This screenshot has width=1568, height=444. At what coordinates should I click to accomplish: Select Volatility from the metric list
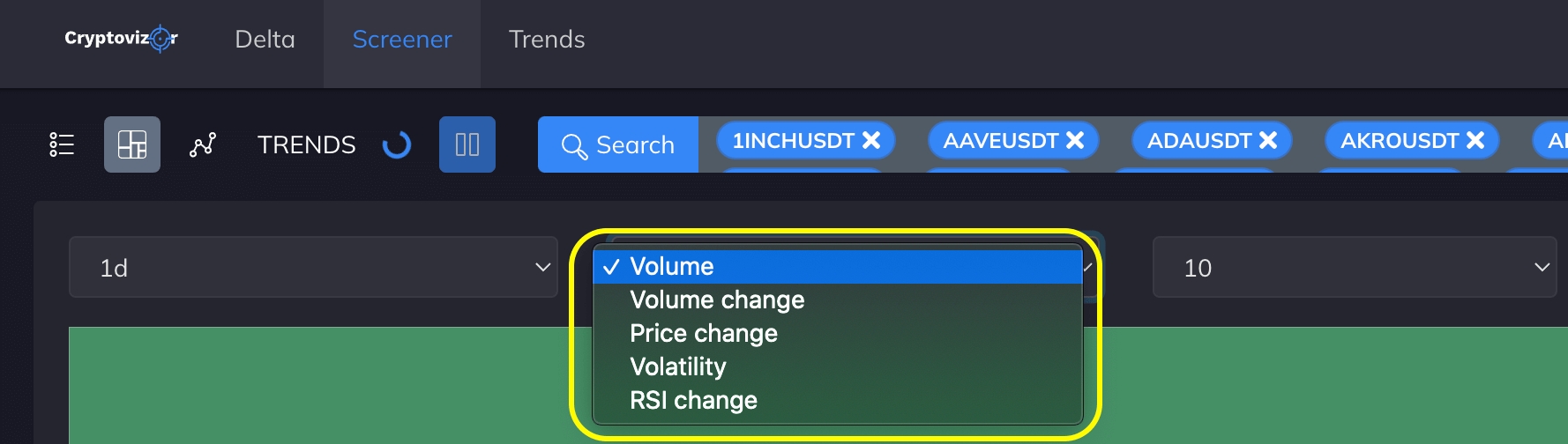[x=678, y=366]
